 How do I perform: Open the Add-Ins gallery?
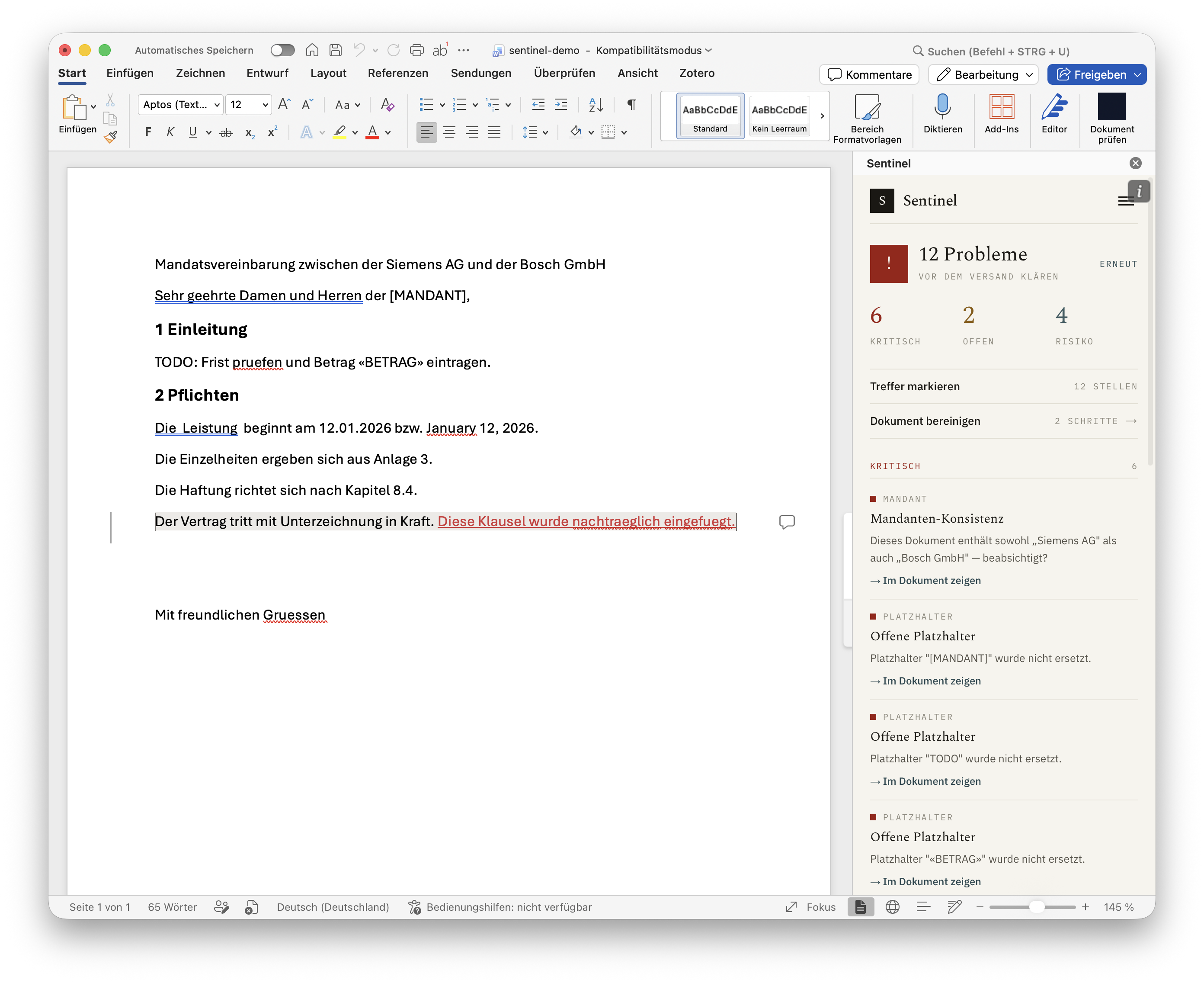[1001, 115]
